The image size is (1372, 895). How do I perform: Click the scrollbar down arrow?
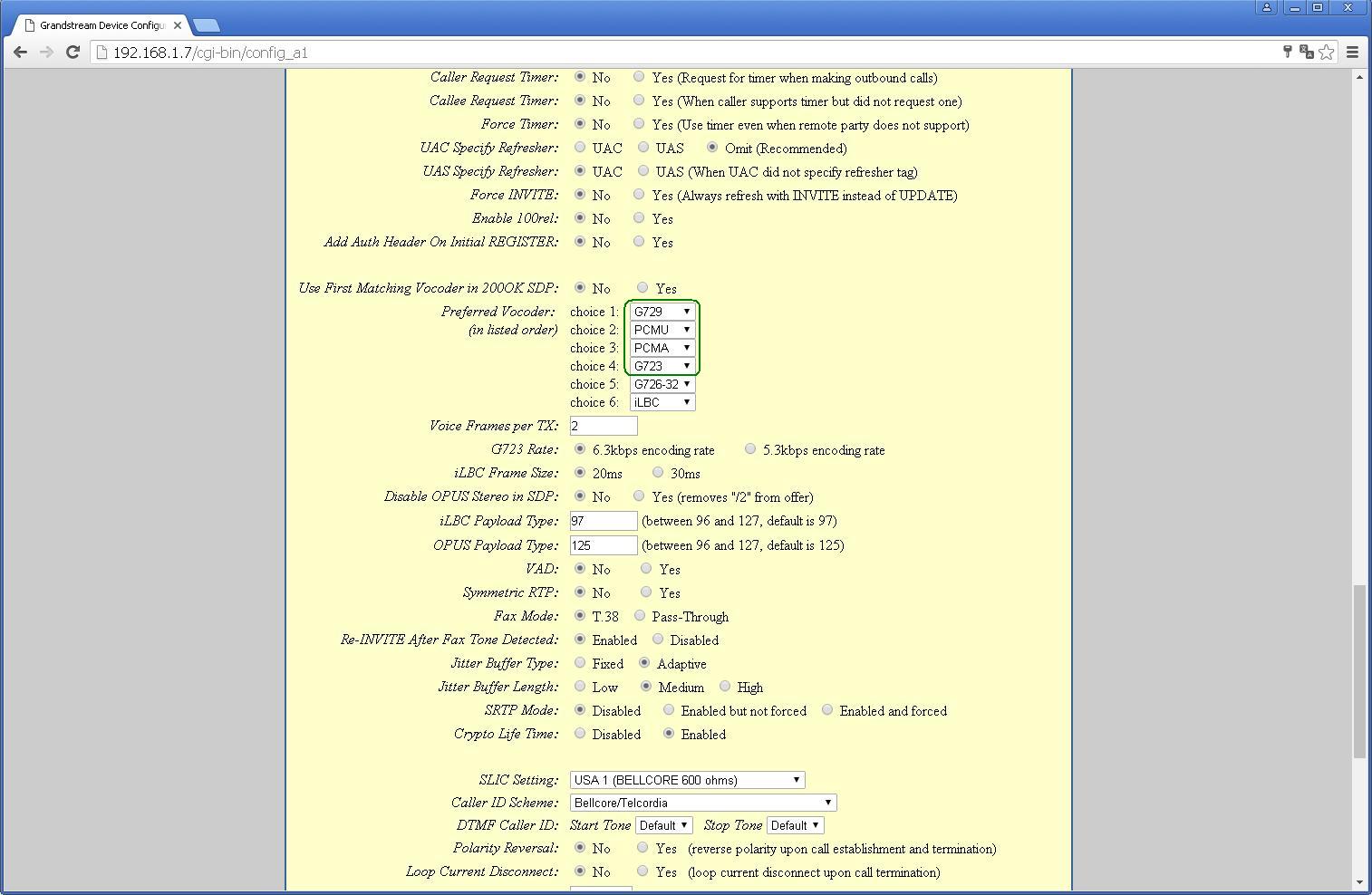(1359, 882)
